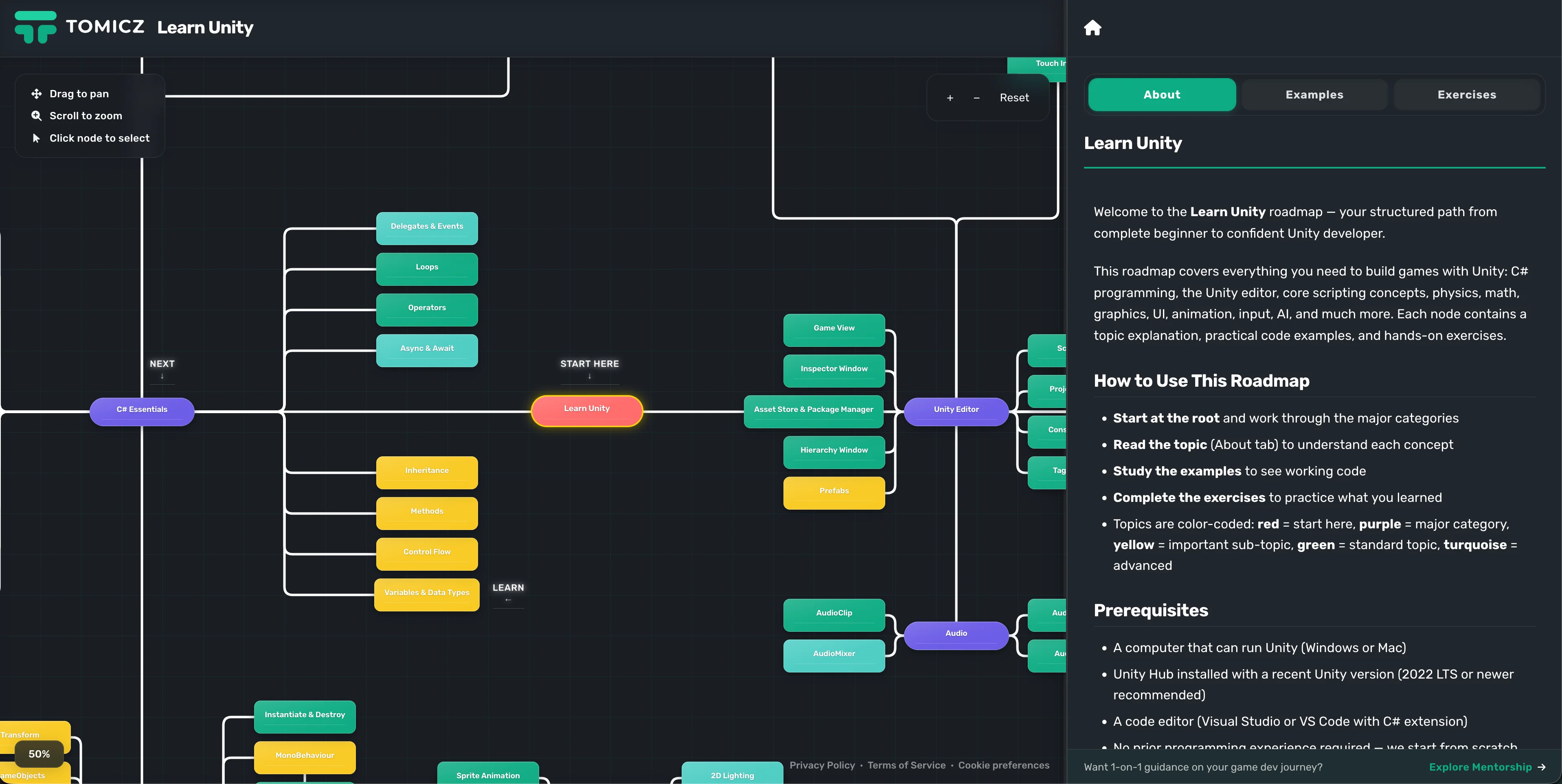Zoom in with the plus button

(x=950, y=98)
